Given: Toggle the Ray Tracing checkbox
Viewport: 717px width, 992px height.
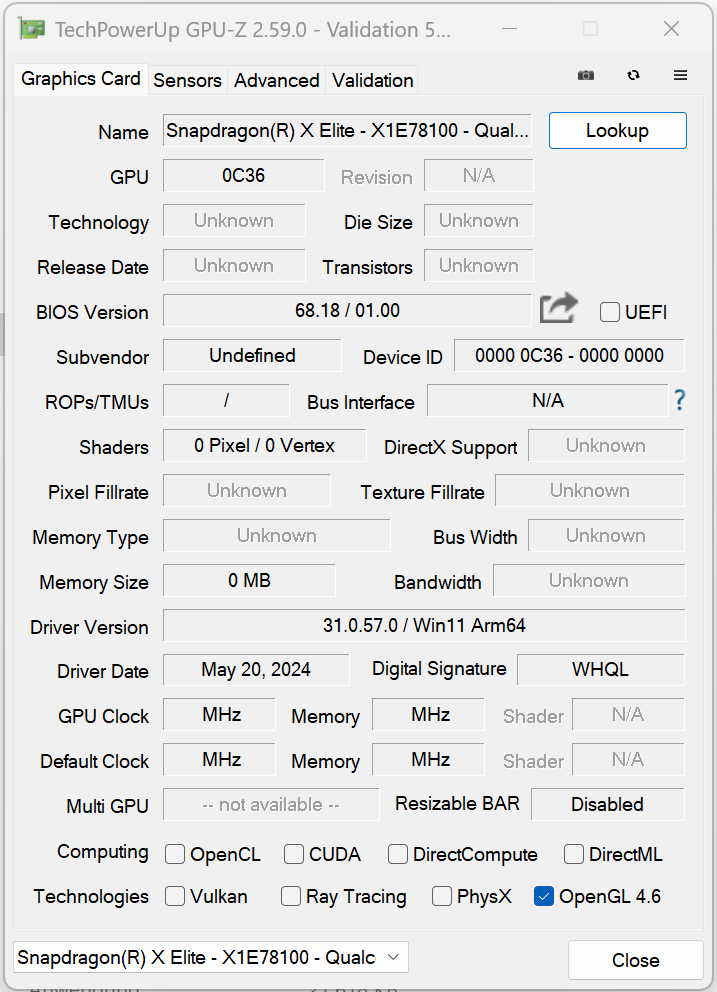Looking at the screenshot, I should click(x=290, y=896).
